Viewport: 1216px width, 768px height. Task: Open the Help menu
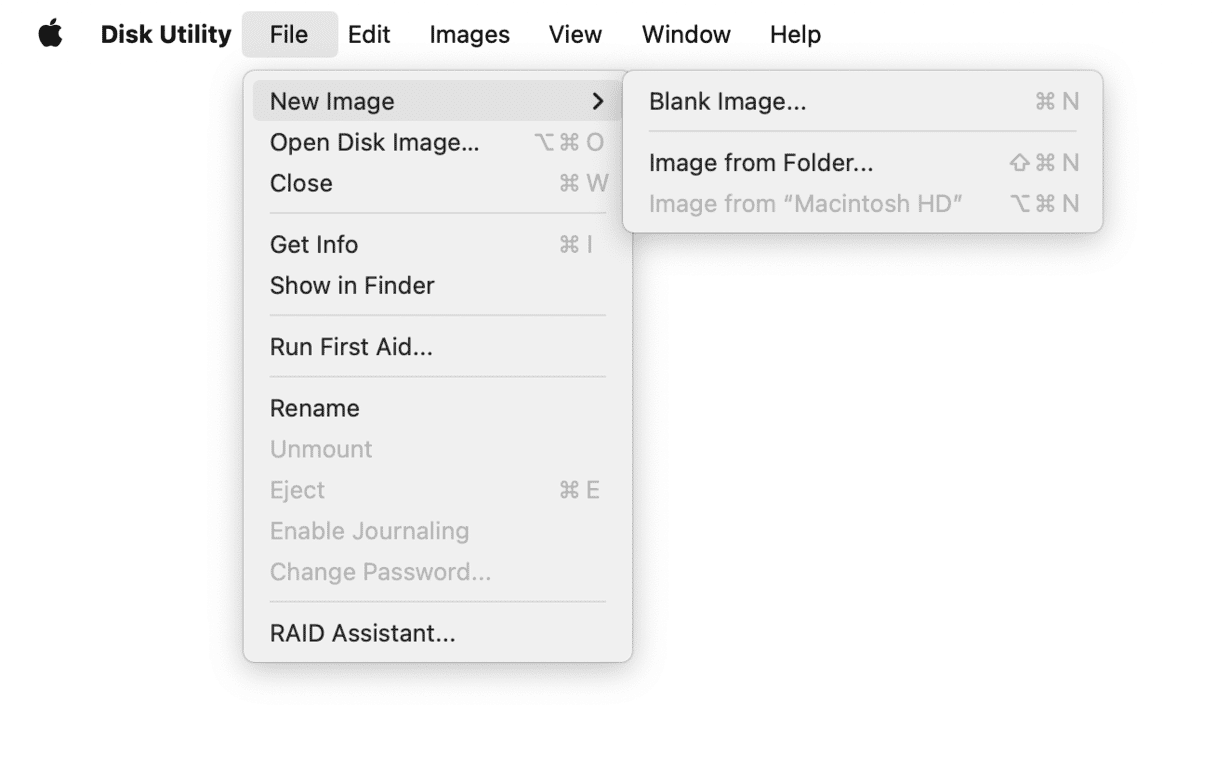[x=795, y=34]
